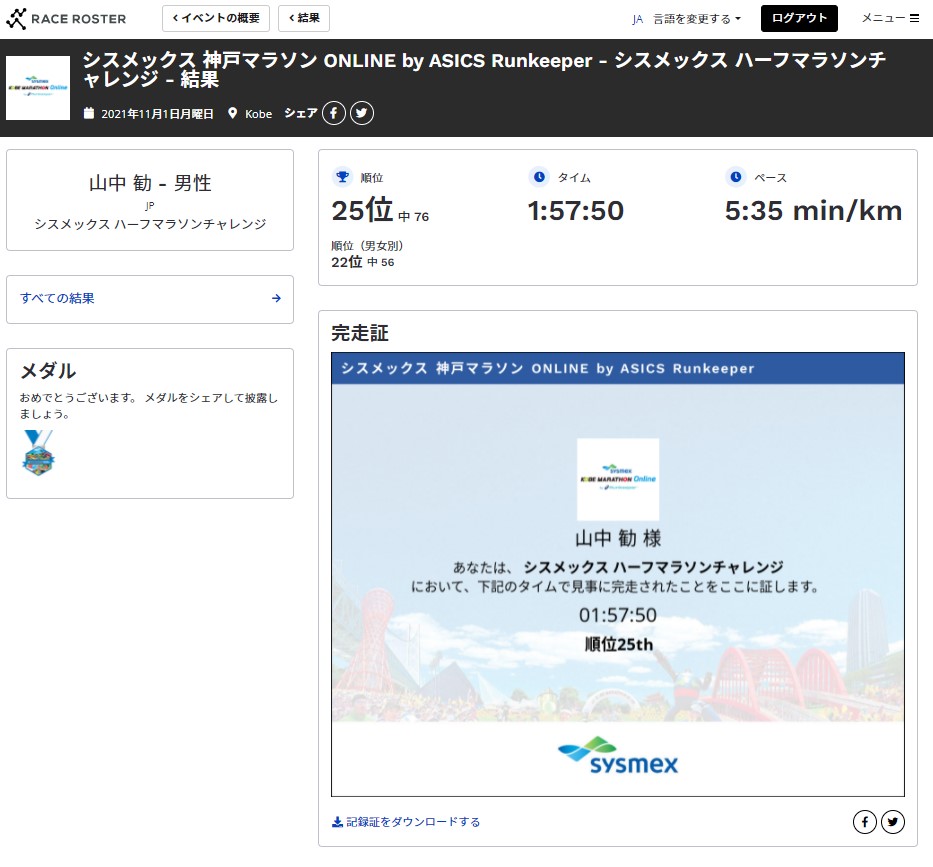Click the sysmex logo on certificate
This screenshot has height=867, width=933.
(x=618, y=756)
